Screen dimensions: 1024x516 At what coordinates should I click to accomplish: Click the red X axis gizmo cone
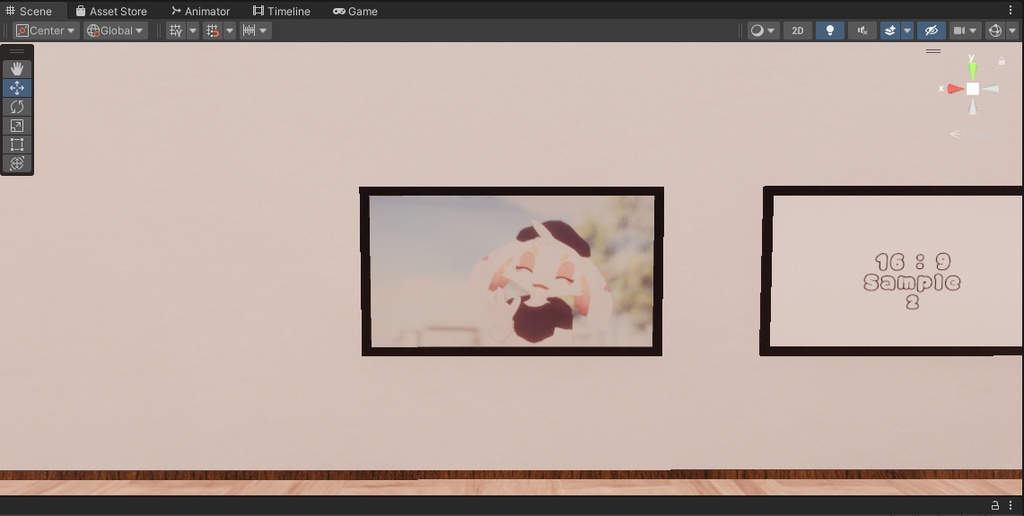[x=955, y=89]
